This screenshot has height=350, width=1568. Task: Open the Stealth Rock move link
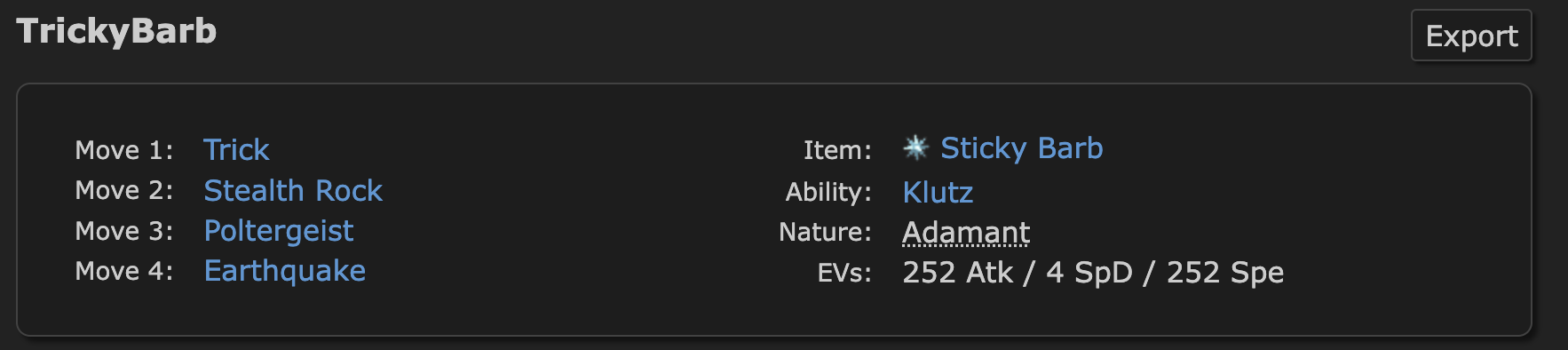tap(293, 190)
